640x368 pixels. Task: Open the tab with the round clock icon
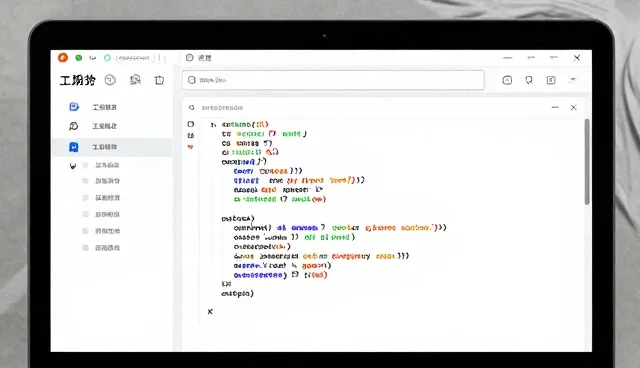point(199,58)
